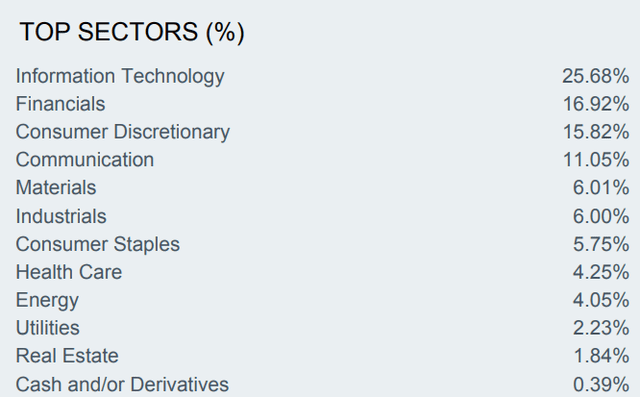Click the 6.01% Materials percentage
This screenshot has width=640, height=397.
point(601,188)
